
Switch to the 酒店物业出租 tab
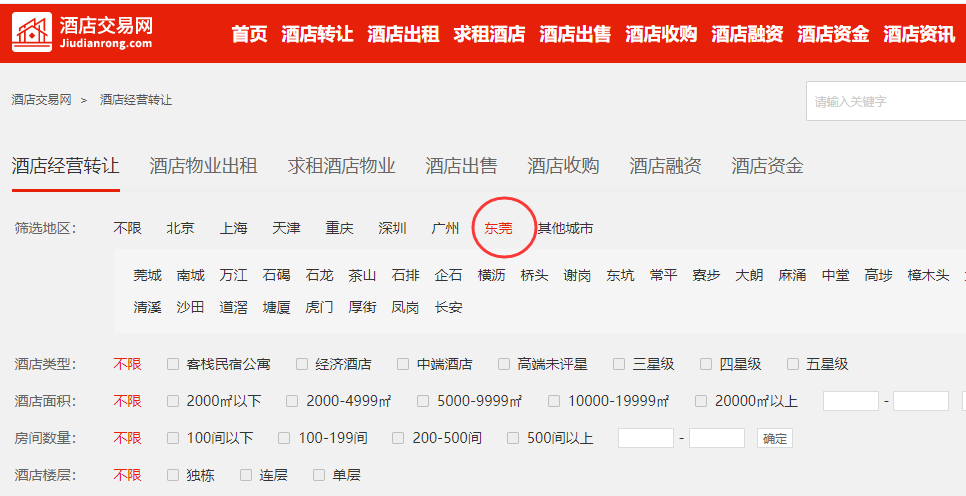point(203,166)
